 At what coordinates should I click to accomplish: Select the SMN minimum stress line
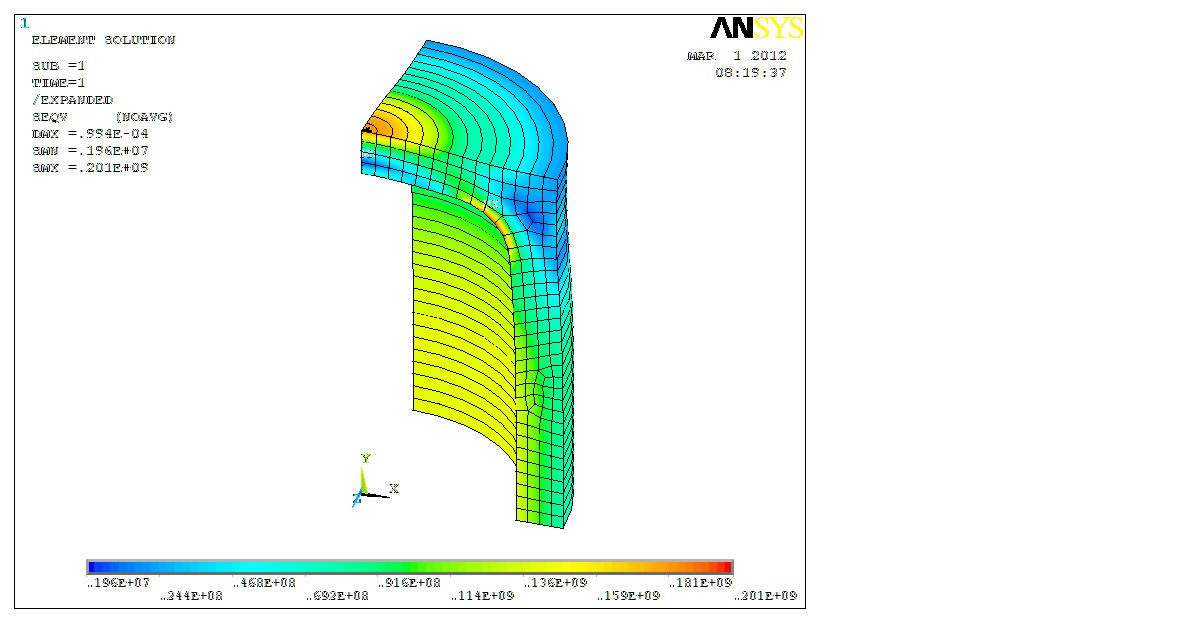pyautogui.click(x=89, y=151)
